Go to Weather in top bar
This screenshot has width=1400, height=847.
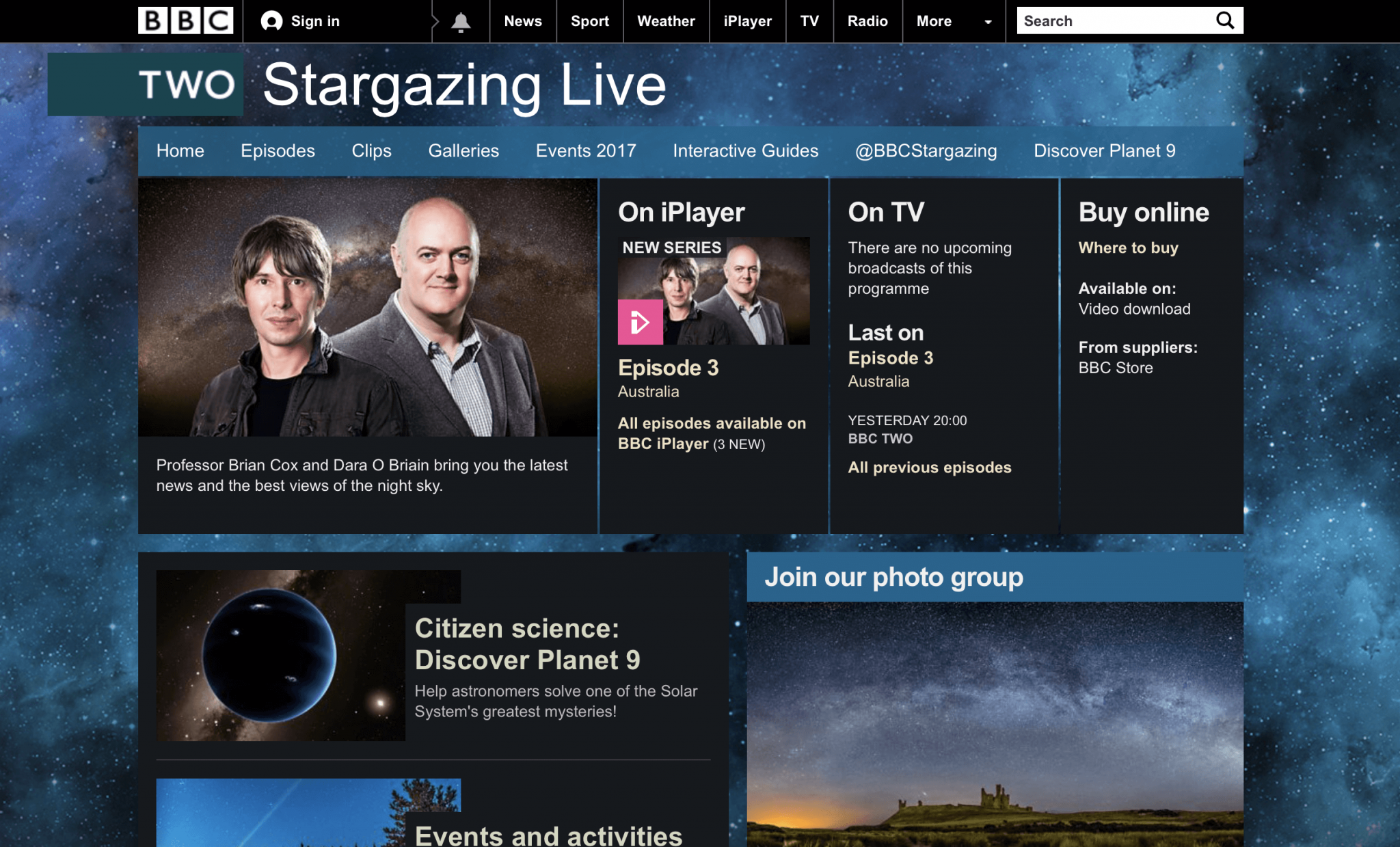click(666, 21)
